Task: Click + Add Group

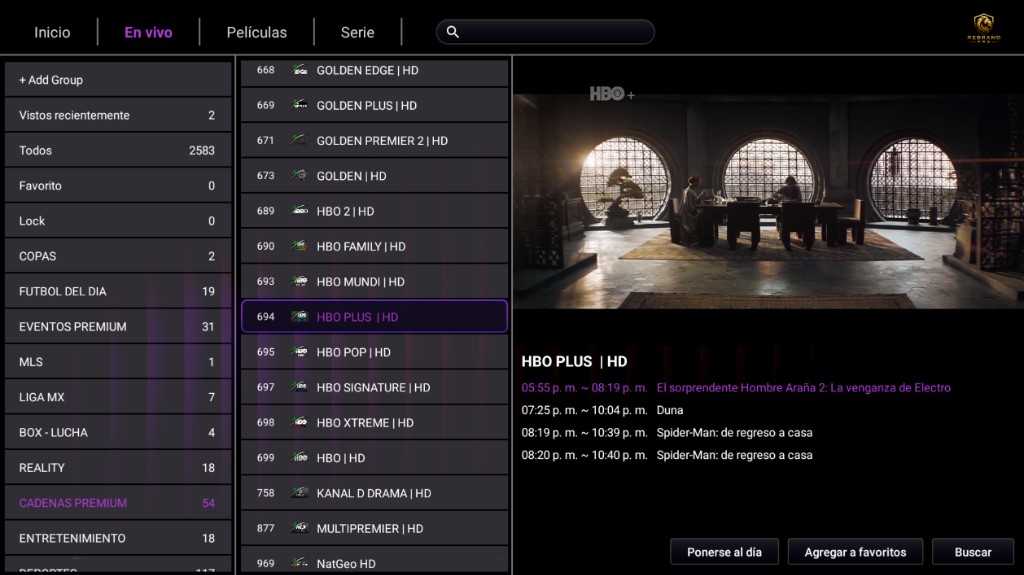Action: point(118,80)
